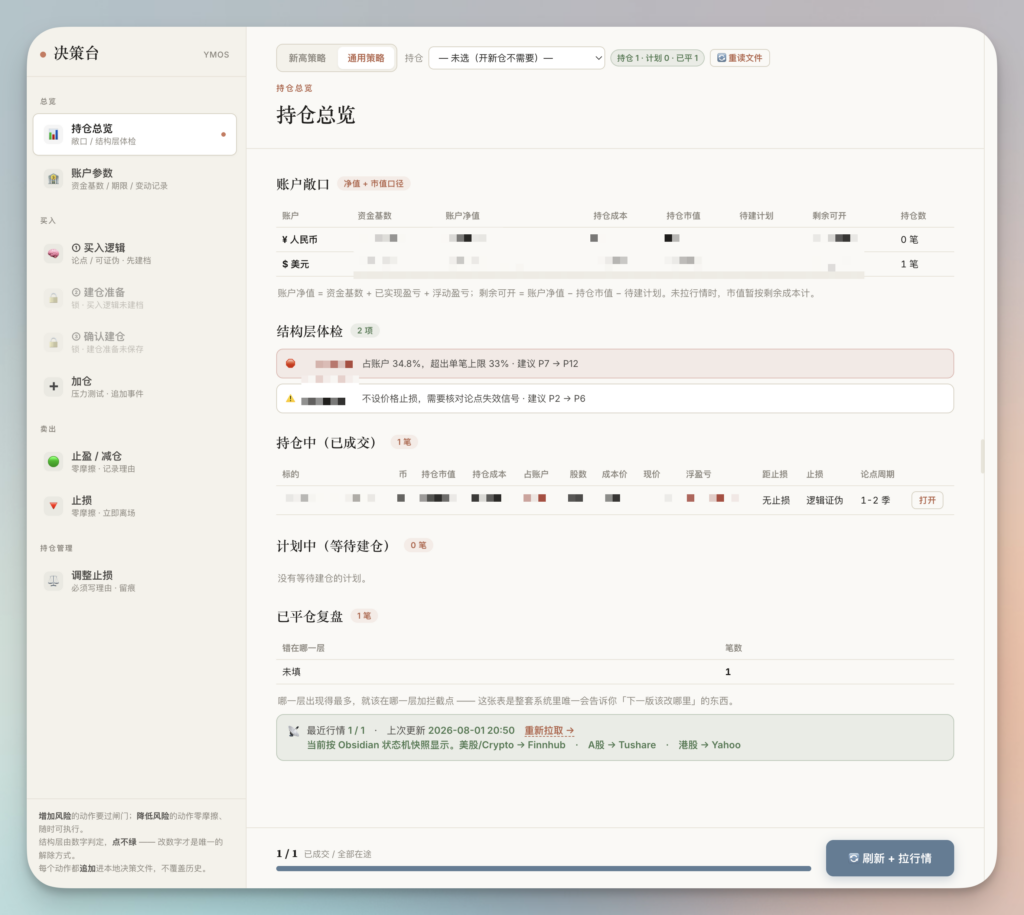Click the 逻辑证伪 stop-loss cell
The height and width of the screenshot is (915, 1024).
coord(824,500)
